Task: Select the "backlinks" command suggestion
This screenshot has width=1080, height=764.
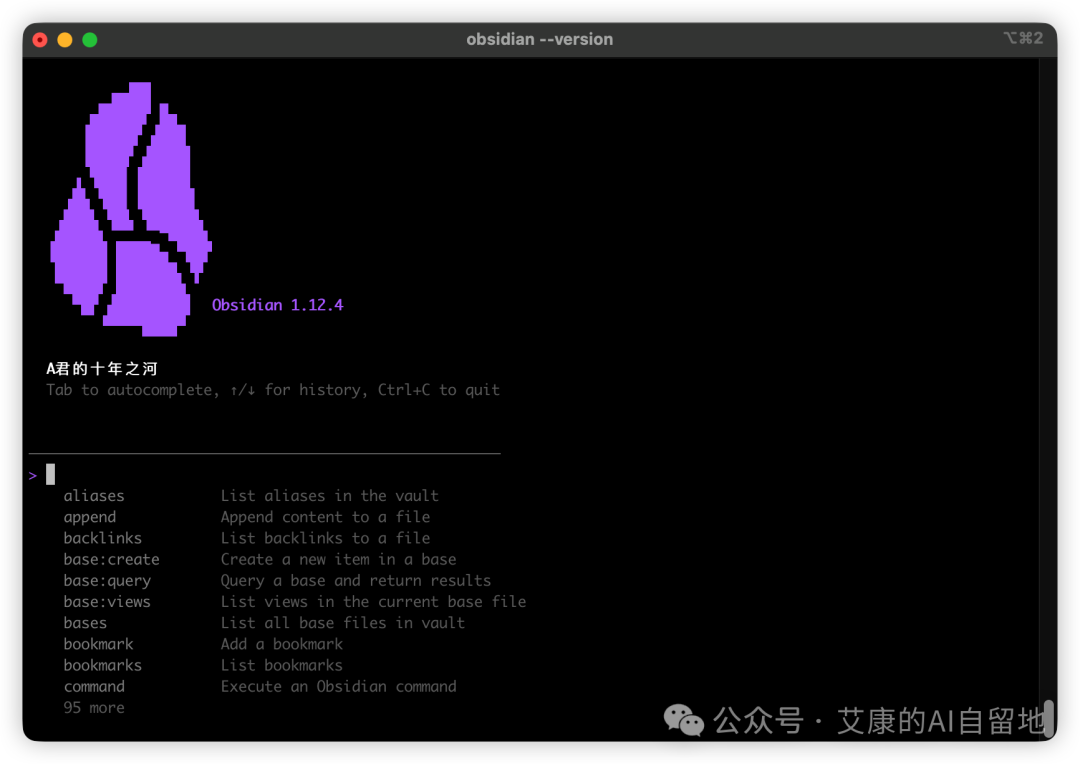Action: click(x=103, y=538)
